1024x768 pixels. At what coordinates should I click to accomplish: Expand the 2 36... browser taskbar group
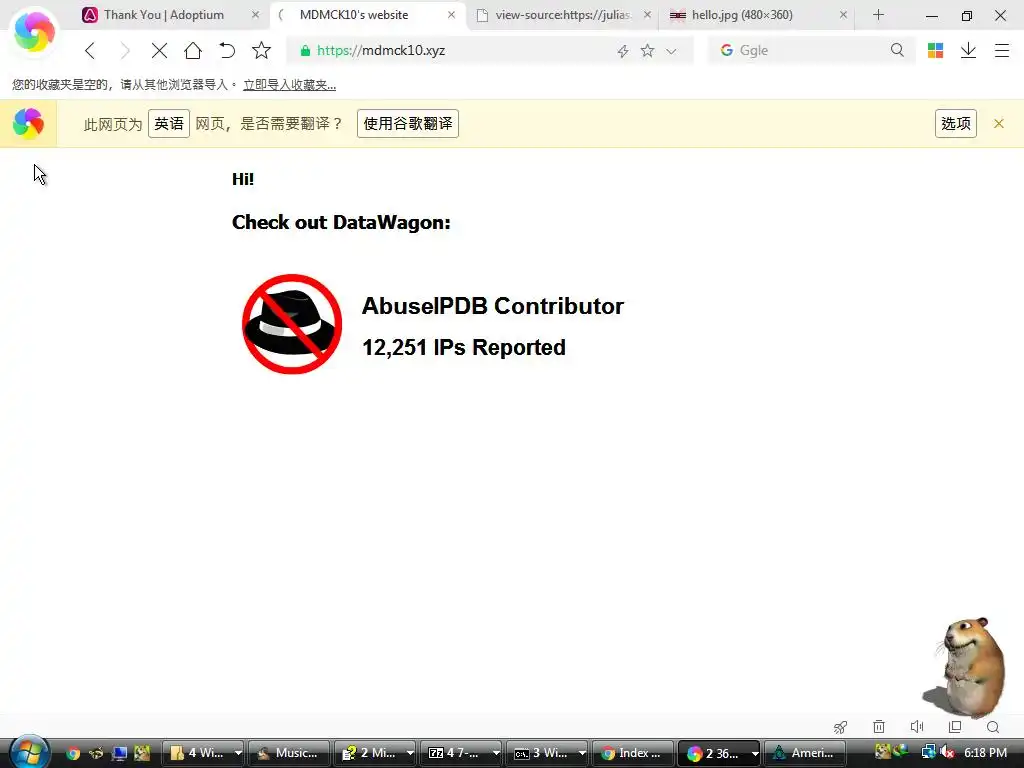tap(719, 753)
